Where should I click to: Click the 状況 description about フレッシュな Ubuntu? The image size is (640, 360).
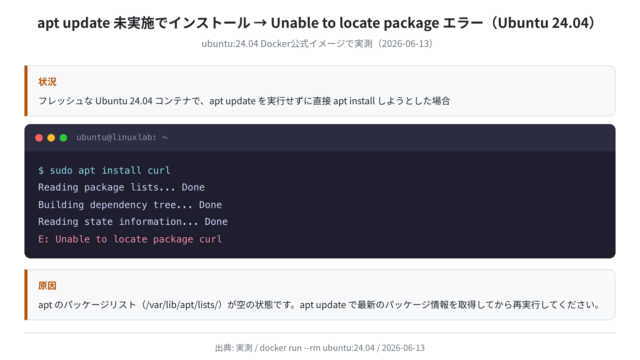pyautogui.click(x=244, y=101)
